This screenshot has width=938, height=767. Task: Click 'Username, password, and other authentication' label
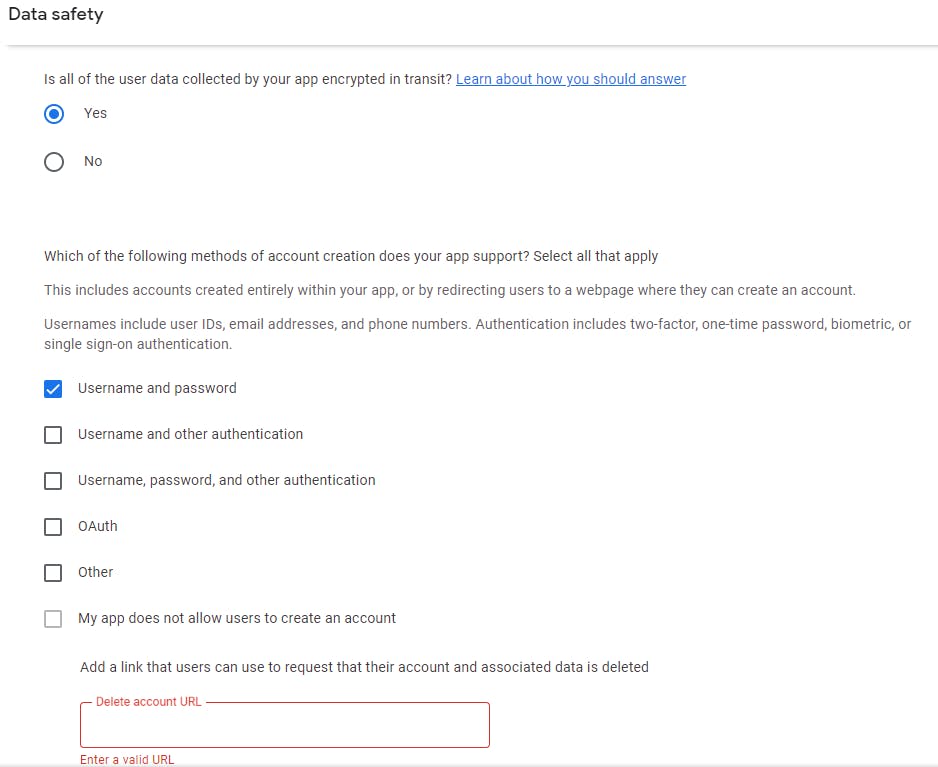227,480
